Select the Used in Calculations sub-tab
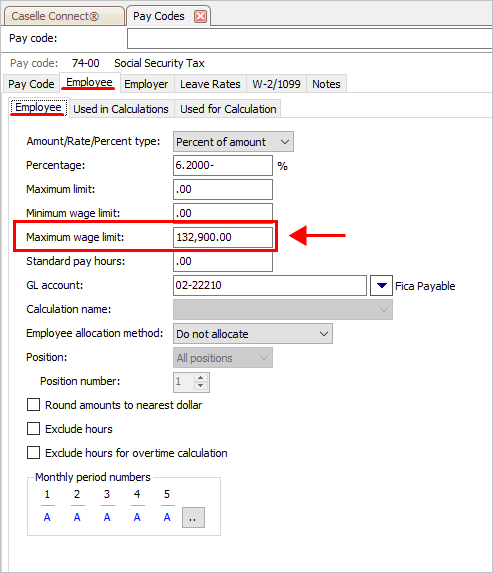493x573 pixels. tap(121, 109)
